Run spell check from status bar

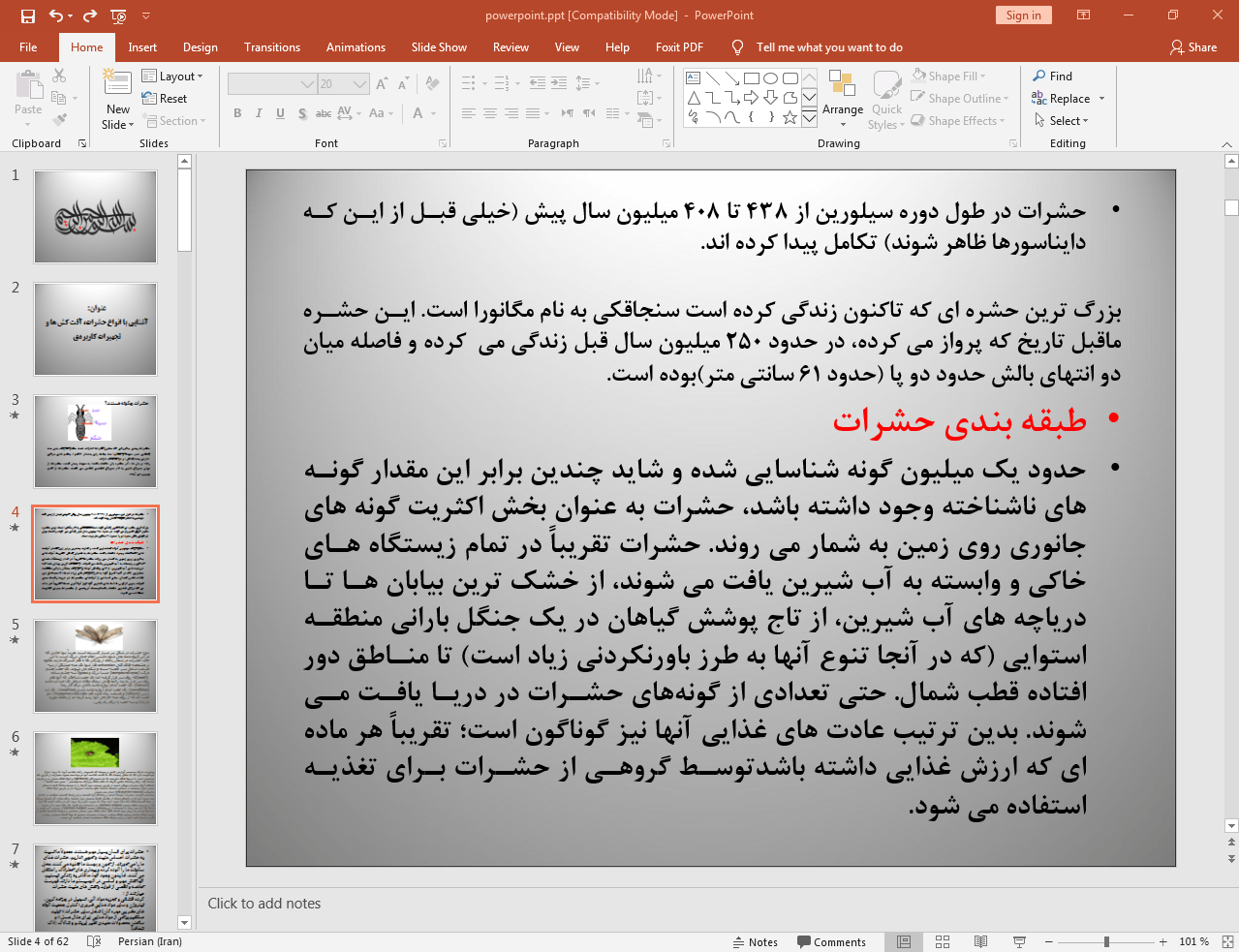click(x=94, y=942)
